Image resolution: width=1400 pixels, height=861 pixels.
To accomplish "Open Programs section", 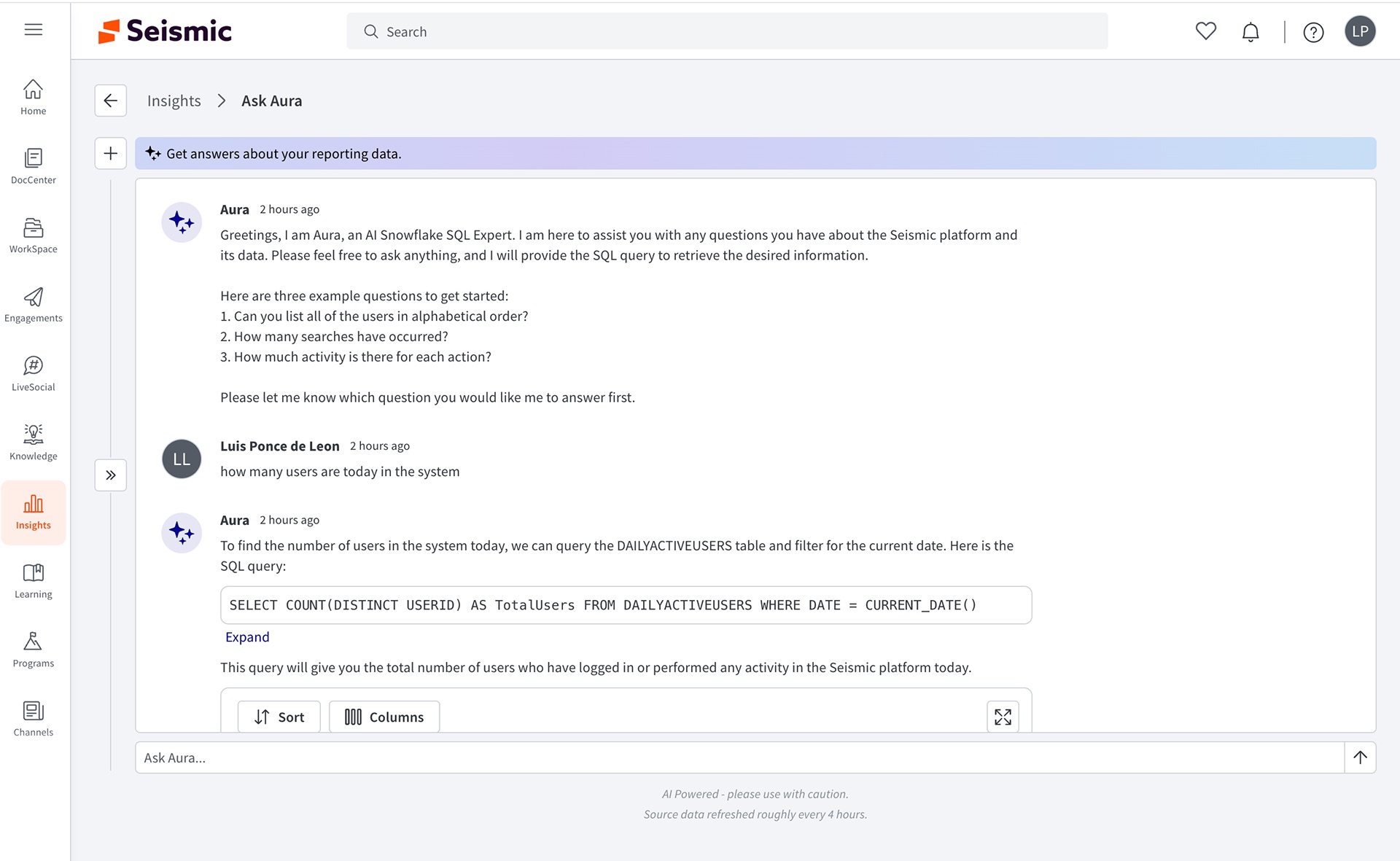I will [x=34, y=650].
